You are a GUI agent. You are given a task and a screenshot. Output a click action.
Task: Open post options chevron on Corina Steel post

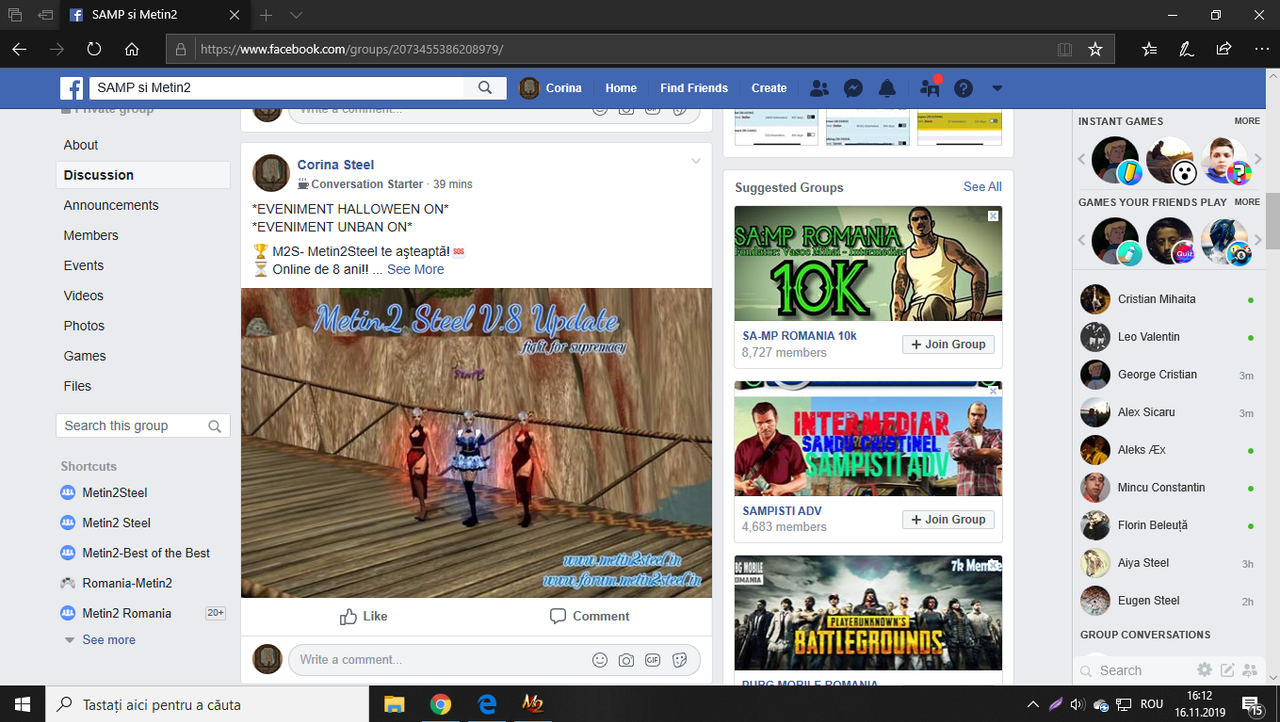click(x=696, y=161)
